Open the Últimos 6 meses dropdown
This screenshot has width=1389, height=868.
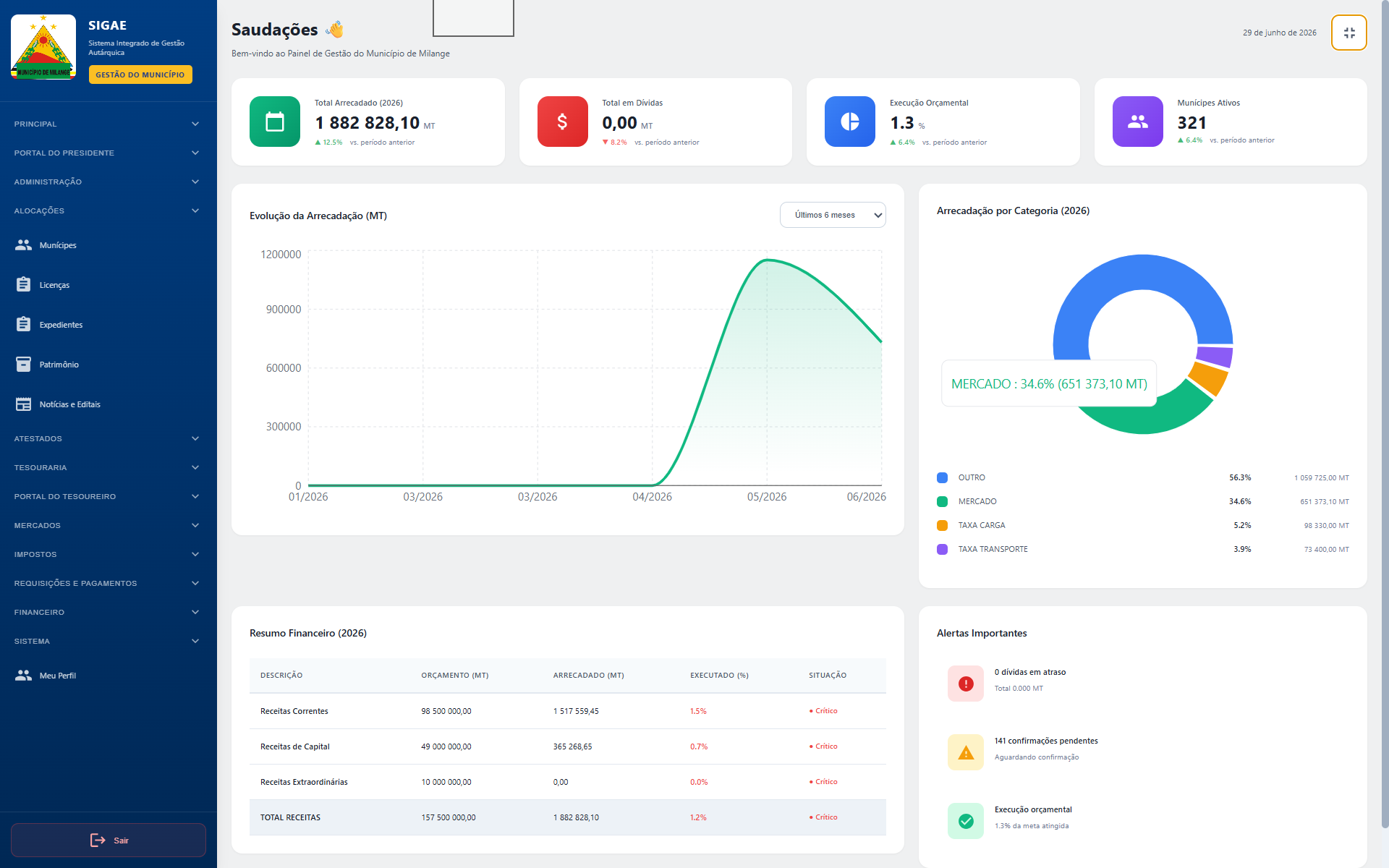tap(833, 215)
